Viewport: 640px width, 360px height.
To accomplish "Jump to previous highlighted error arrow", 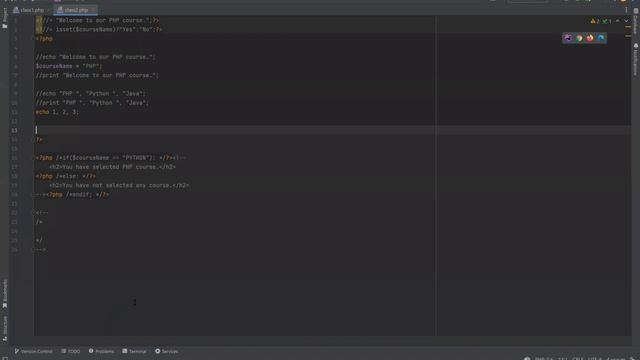I will [x=618, y=21].
